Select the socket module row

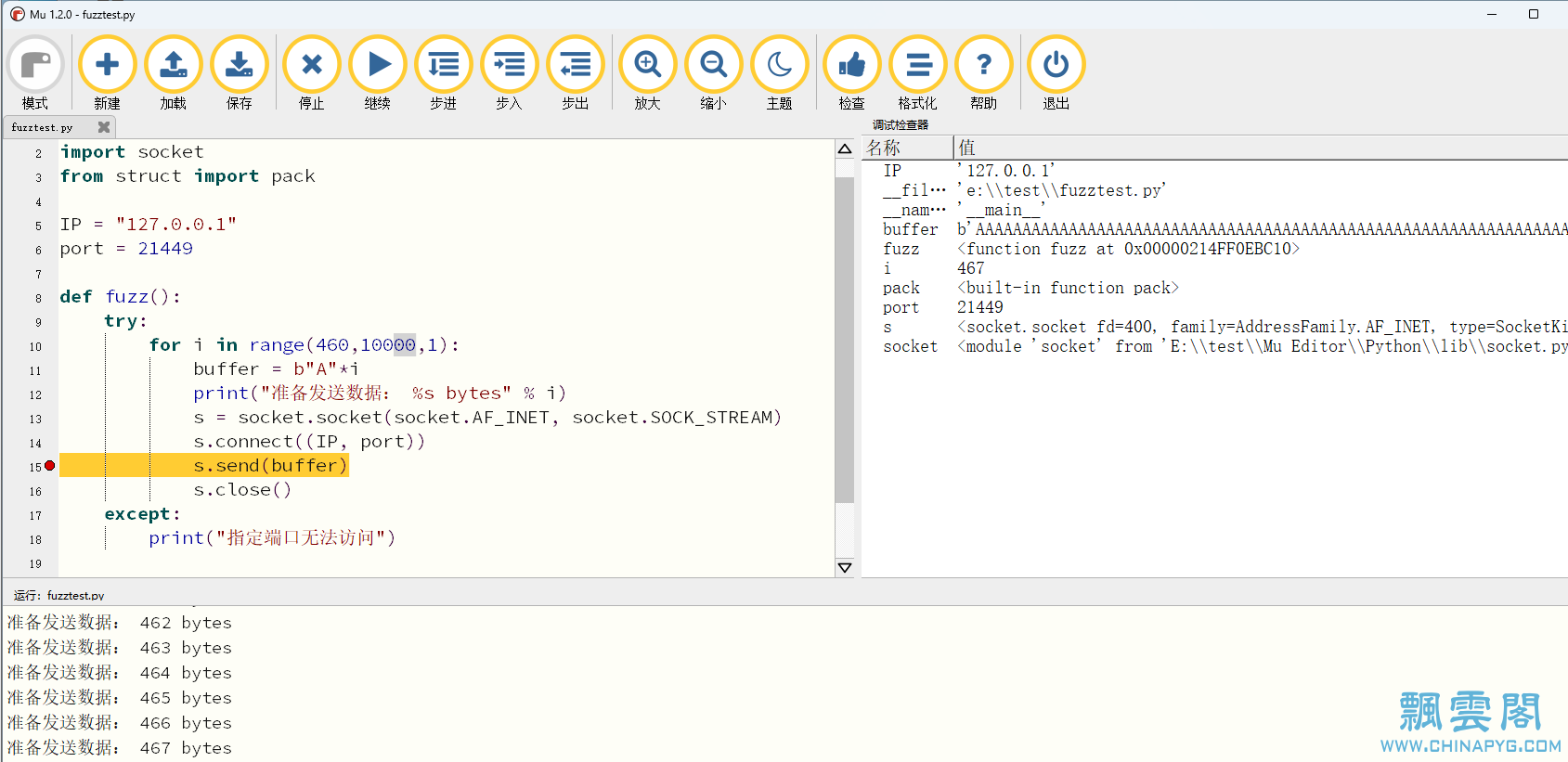[1214, 346]
